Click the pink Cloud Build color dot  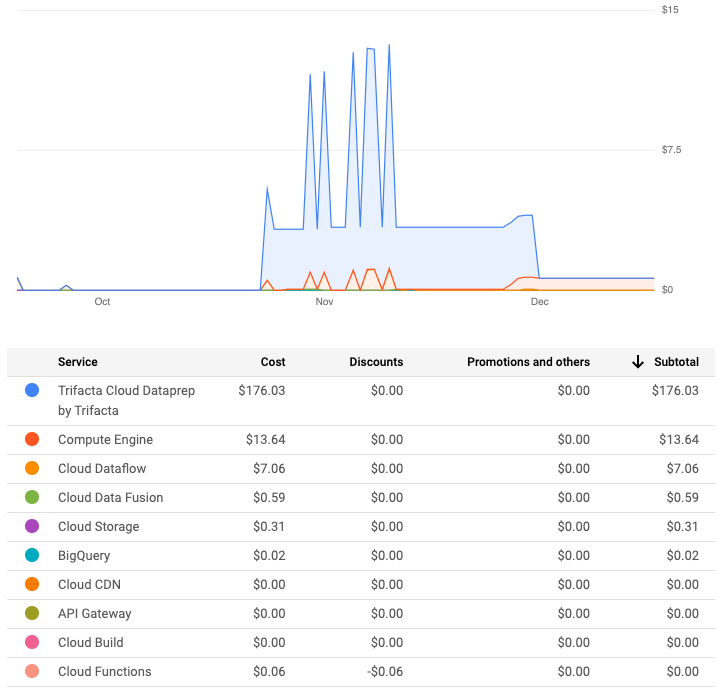[x=32, y=642]
